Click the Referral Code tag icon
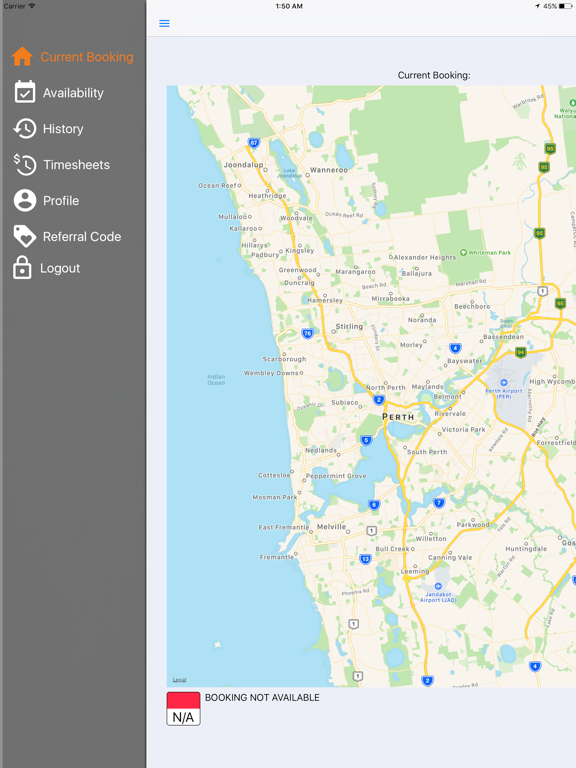576x768 pixels. coord(24,236)
